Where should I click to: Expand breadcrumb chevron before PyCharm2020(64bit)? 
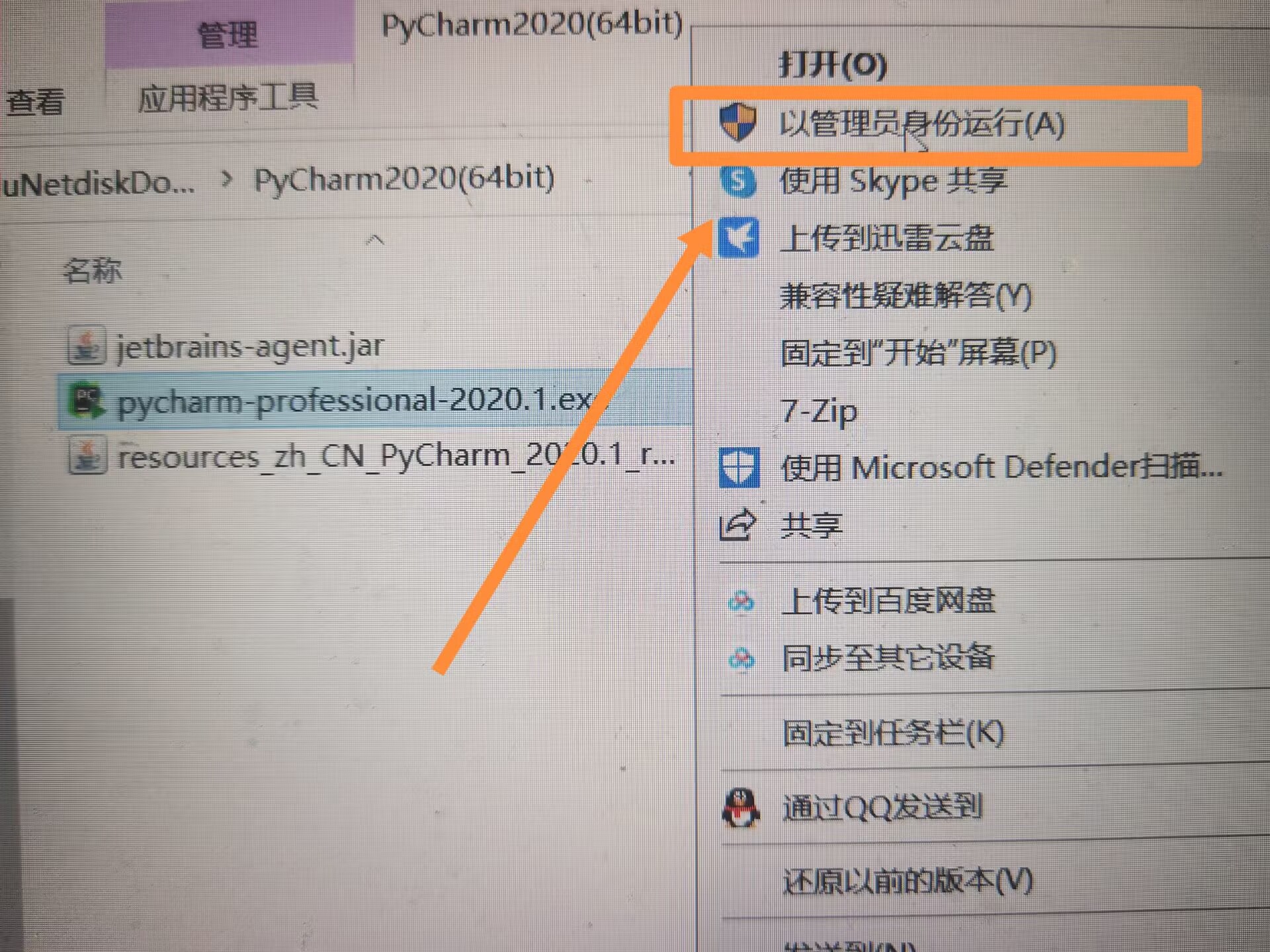coord(227,178)
